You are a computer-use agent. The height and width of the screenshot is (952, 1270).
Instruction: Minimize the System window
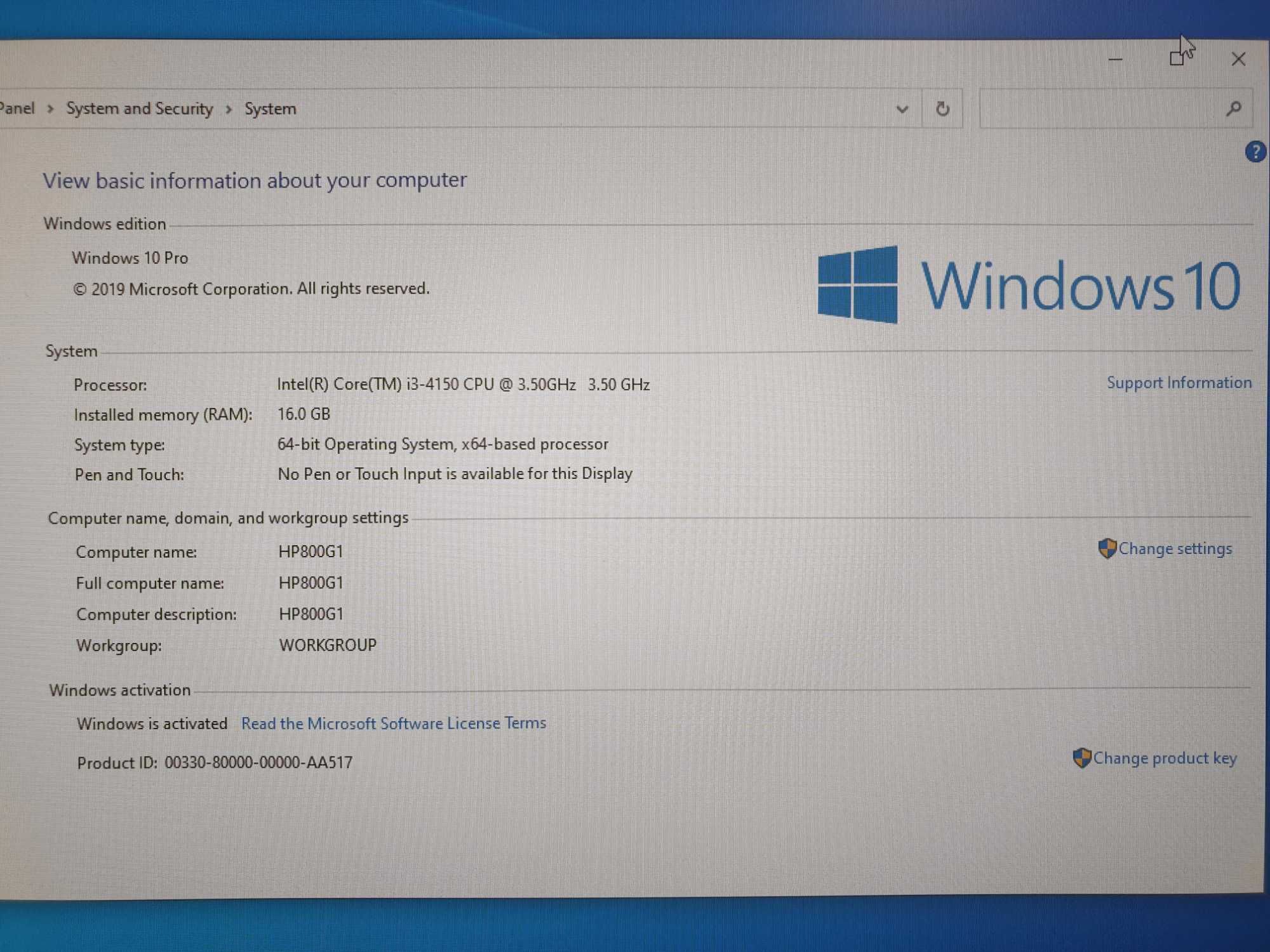click(1116, 60)
